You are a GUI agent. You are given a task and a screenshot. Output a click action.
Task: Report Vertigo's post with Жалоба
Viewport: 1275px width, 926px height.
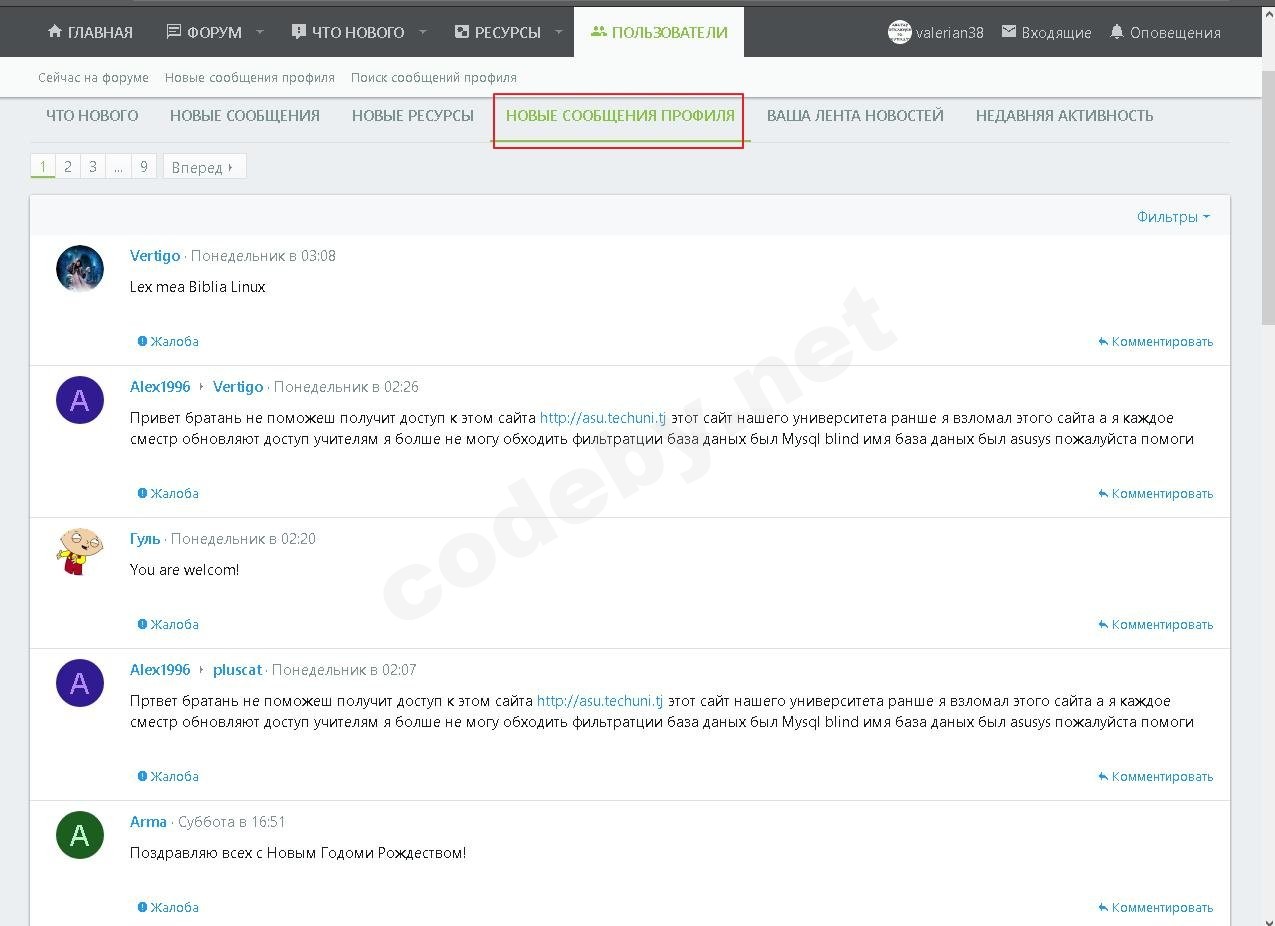(168, 341)
